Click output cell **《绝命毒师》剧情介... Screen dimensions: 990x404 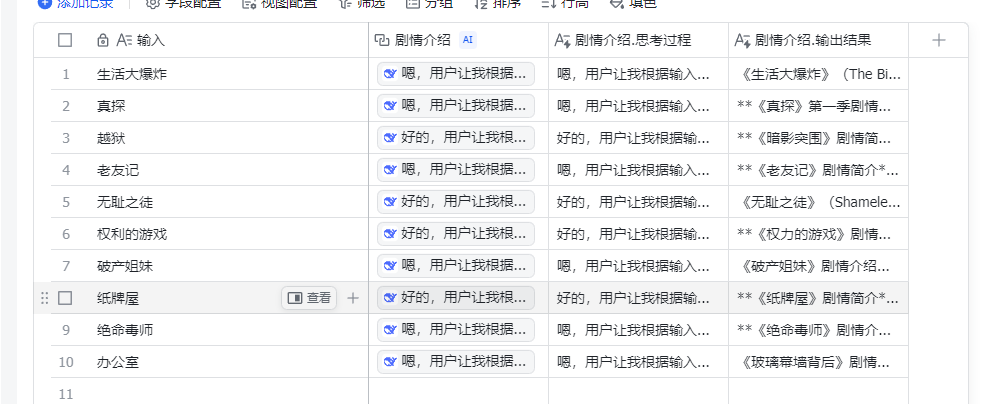(818, 330)
